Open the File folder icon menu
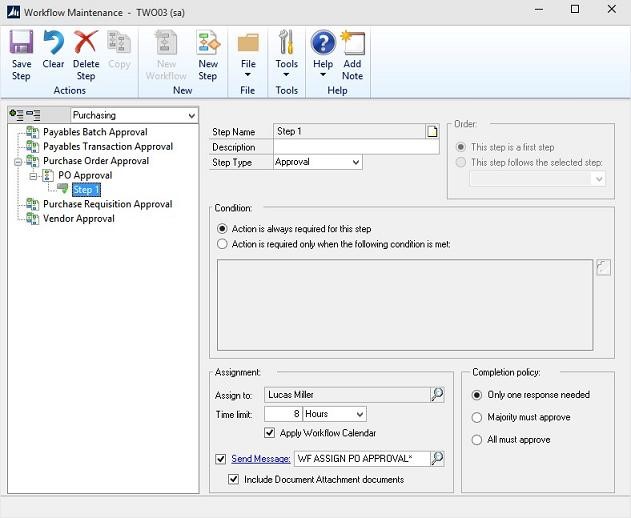Viewport: 631px width, 518px height. [x=248, y=43]
